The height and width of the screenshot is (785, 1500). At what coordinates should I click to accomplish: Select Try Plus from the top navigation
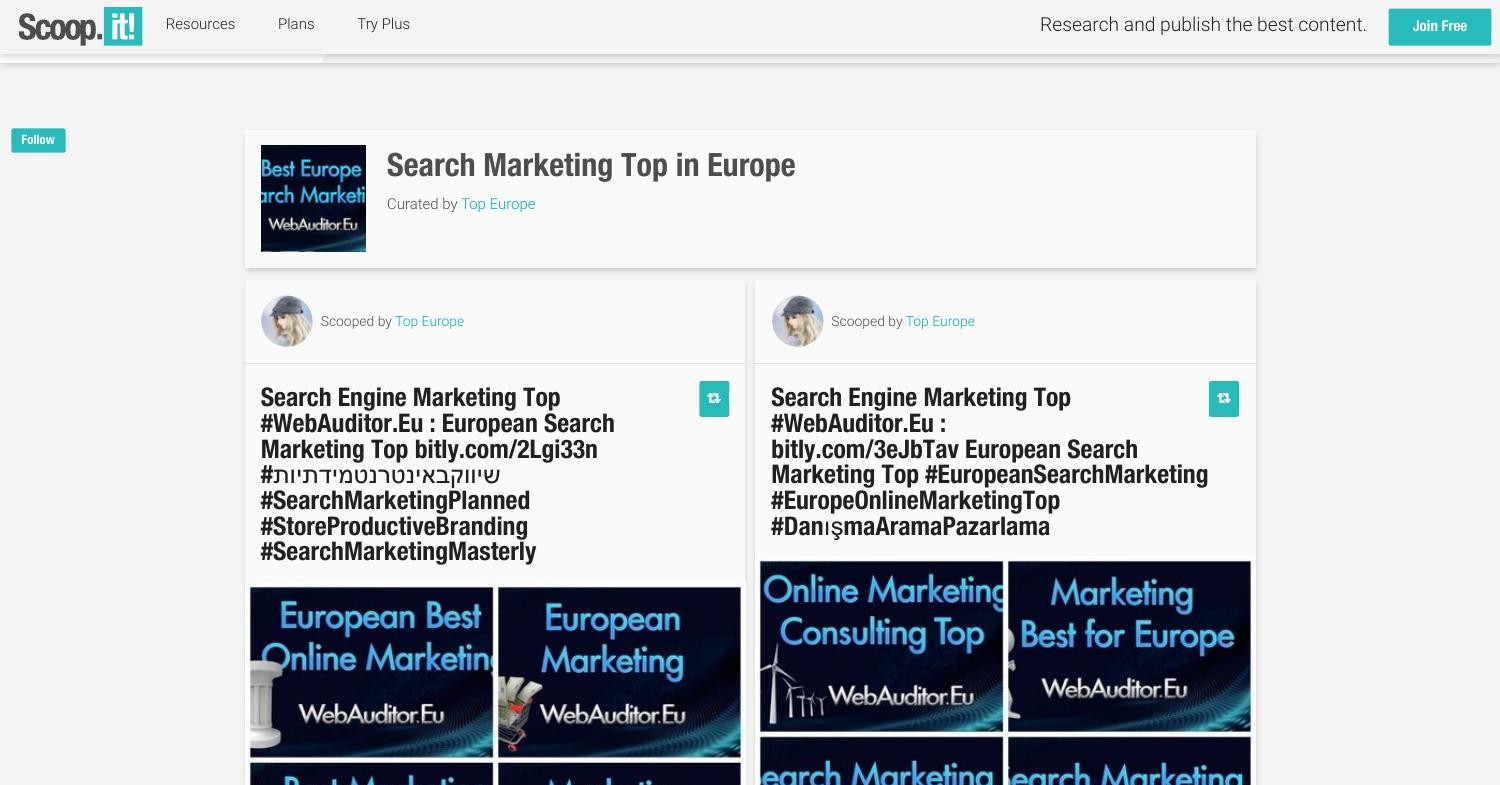(x=383, y=24)
